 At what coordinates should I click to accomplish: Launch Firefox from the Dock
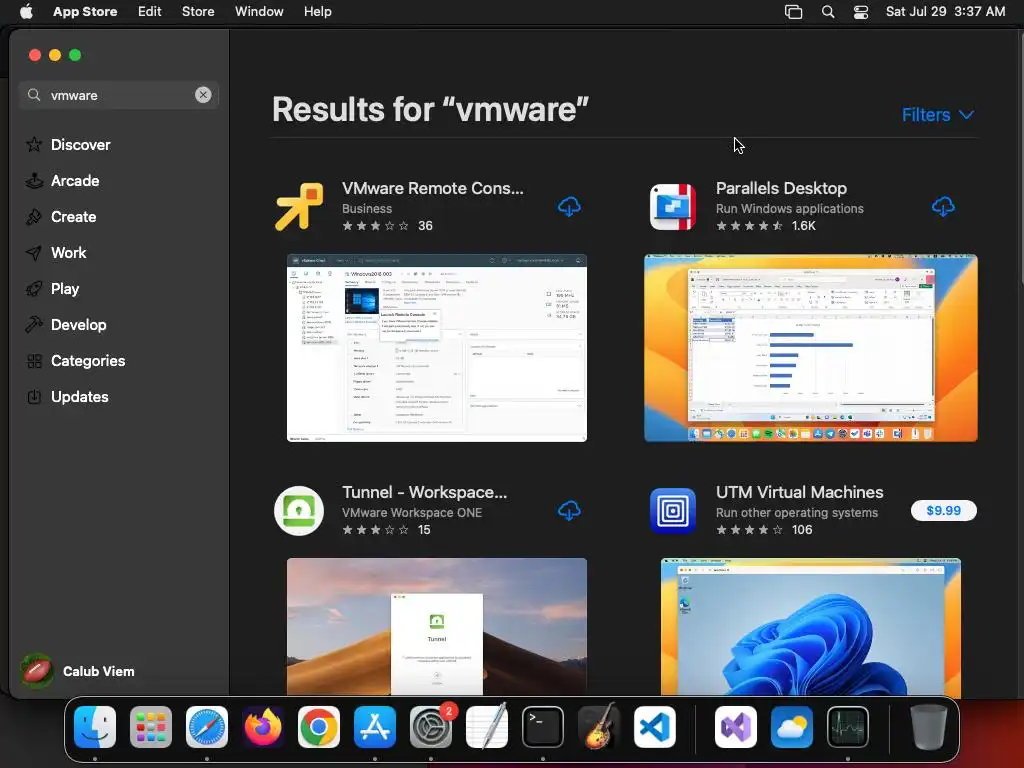pos(263,727)
